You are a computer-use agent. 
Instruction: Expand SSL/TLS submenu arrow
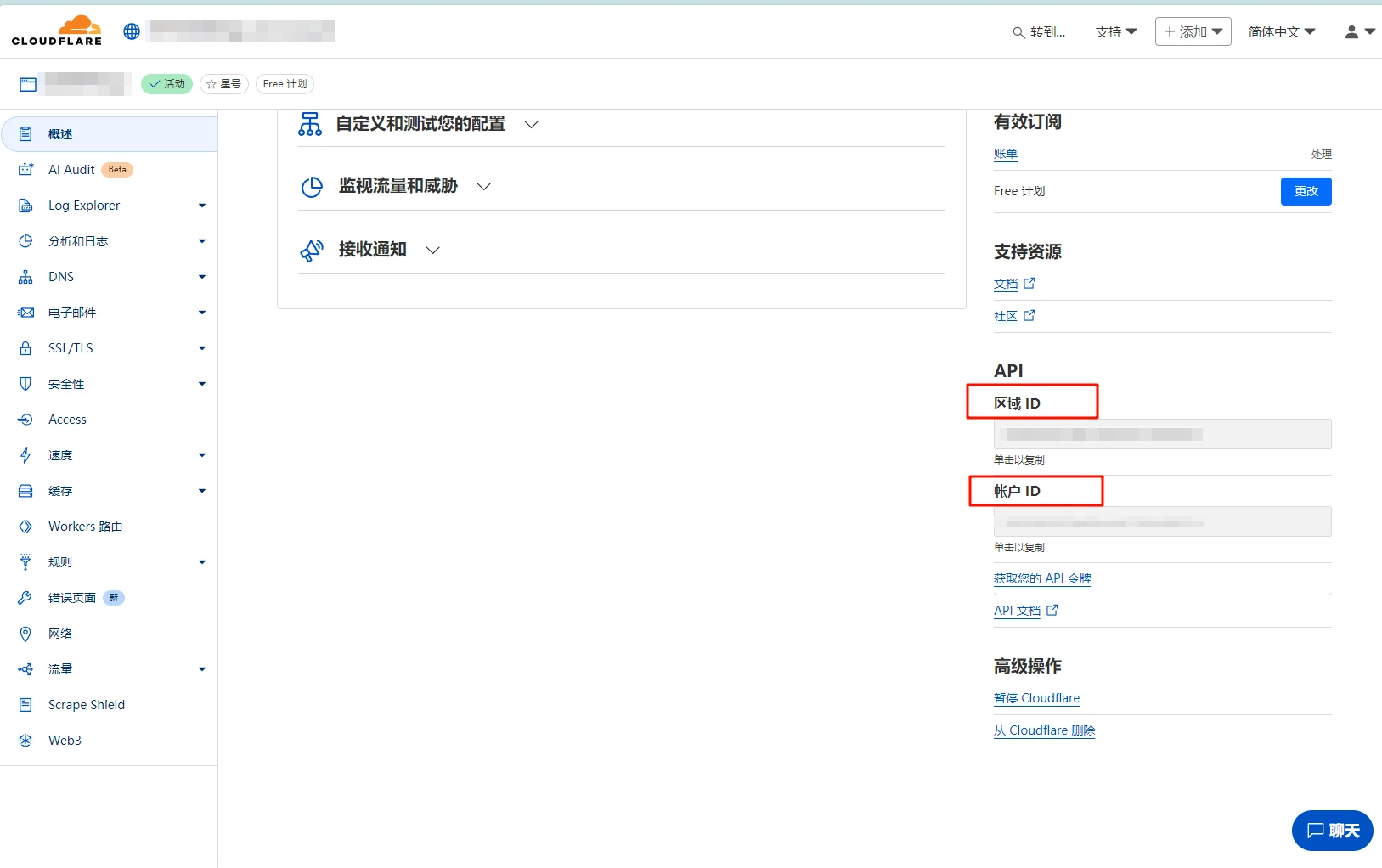tap(202, 348)
